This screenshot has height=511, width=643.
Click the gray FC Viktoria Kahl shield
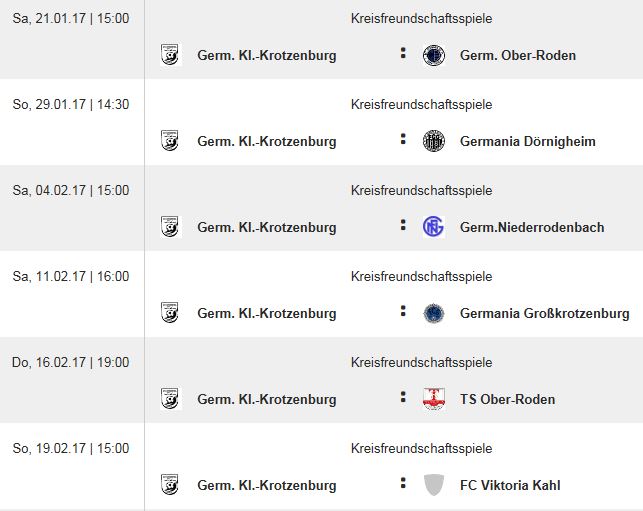434,485
